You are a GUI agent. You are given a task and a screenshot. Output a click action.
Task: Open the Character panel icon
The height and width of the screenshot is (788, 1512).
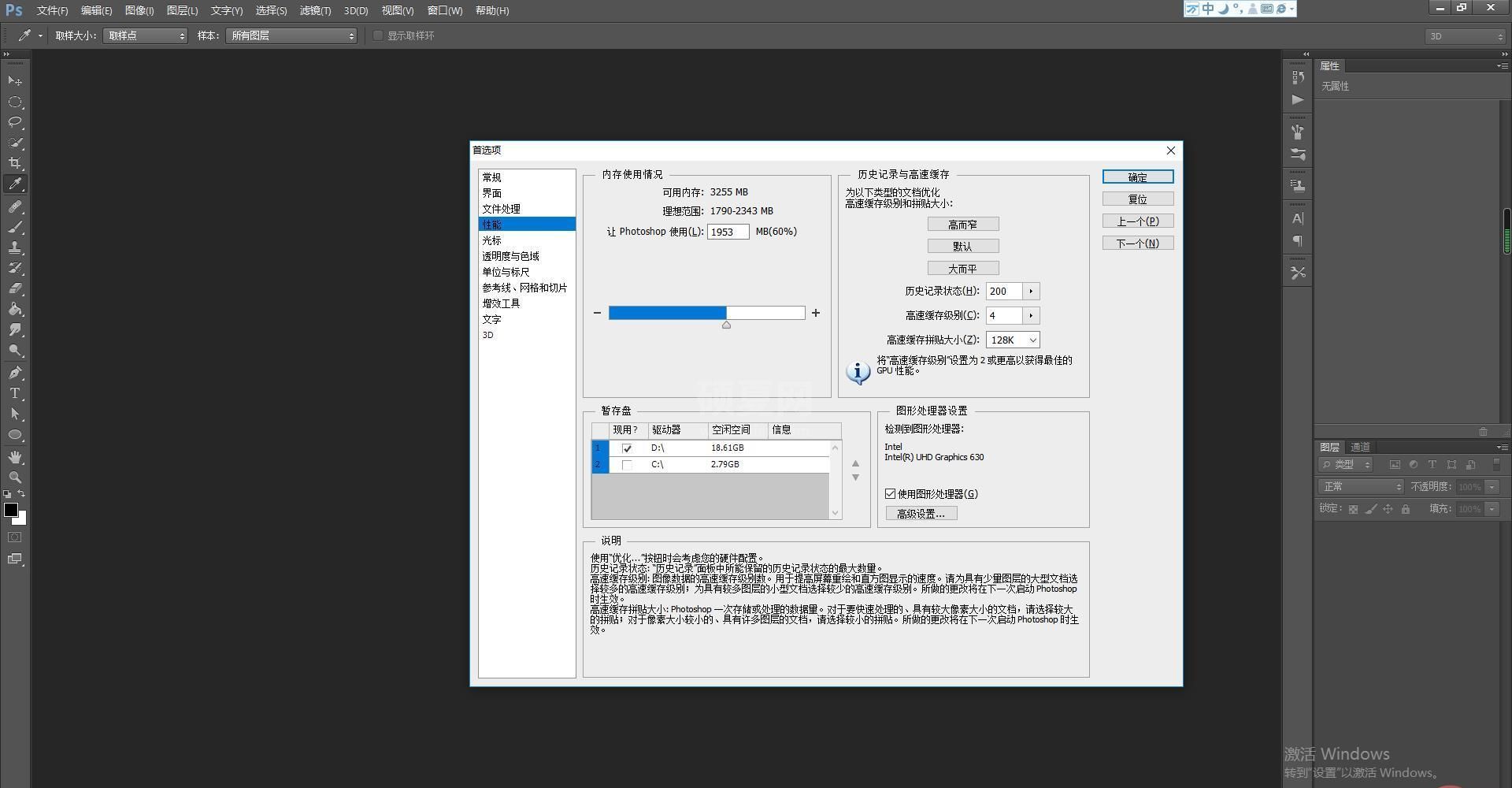(1298, 218)
